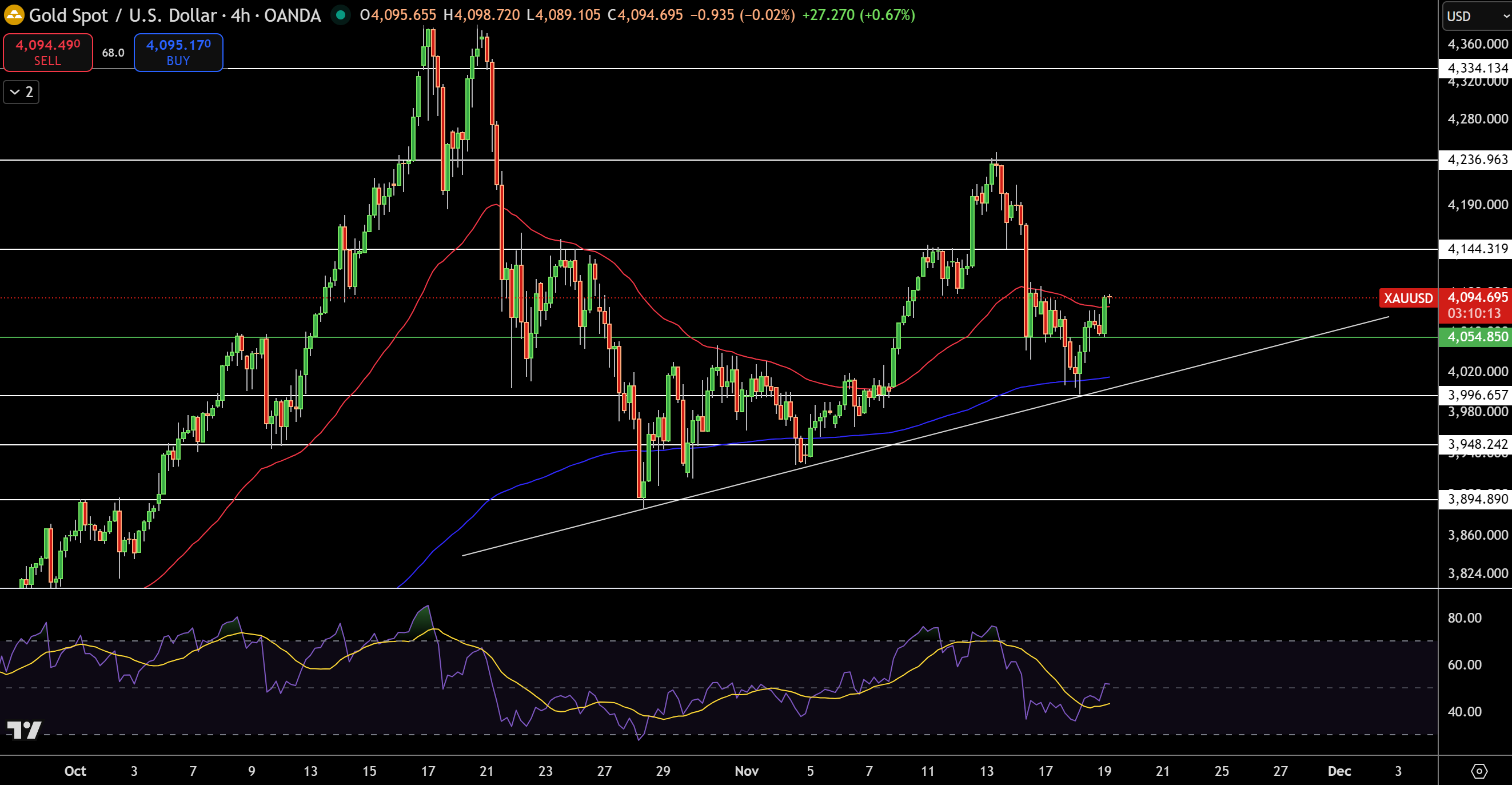Click the 68.0 spread value between SELL and BUY
The height and width of the screenshot is (785, 1512).
112,52
